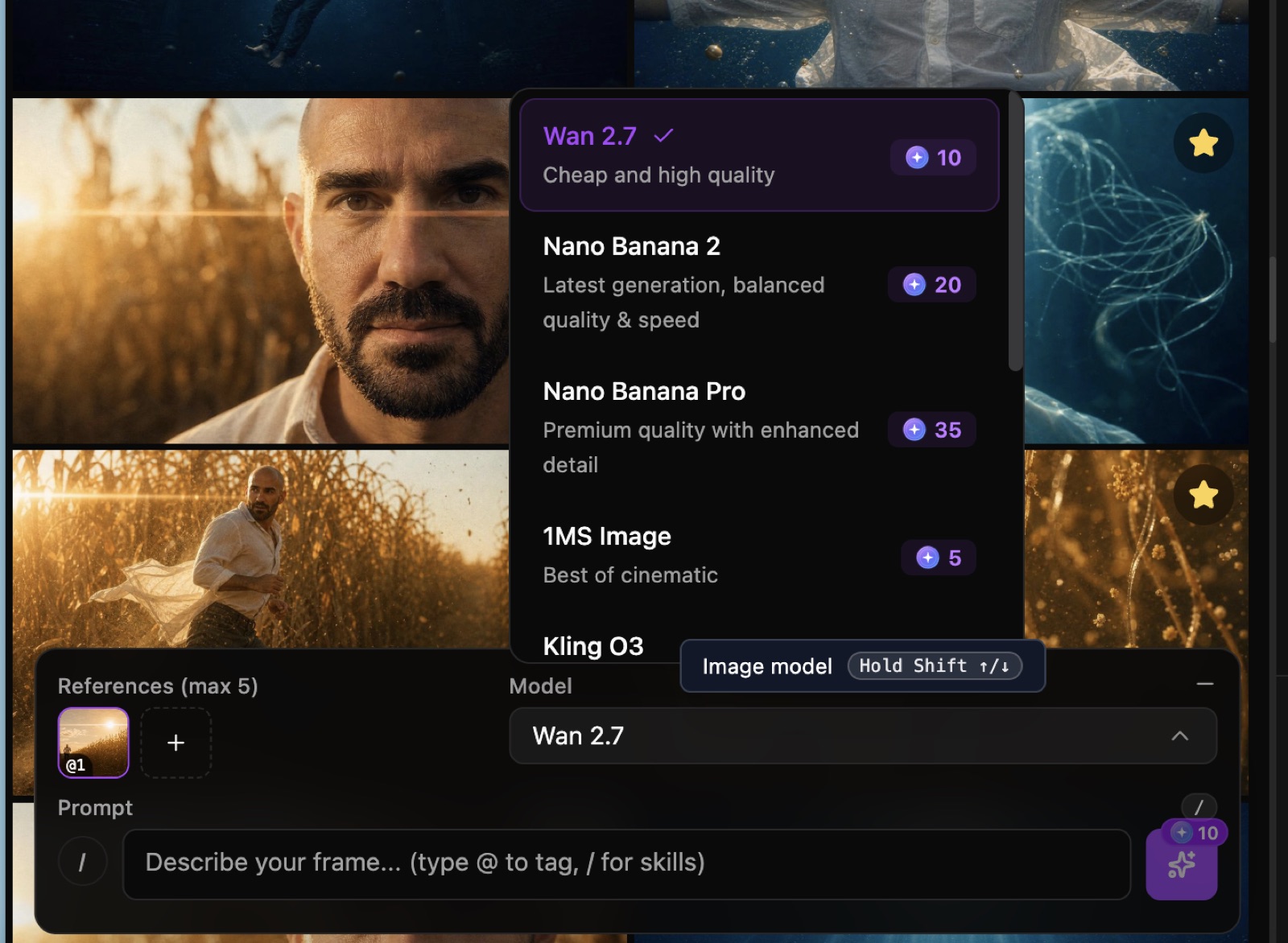The width and height of the screenshot is (1288, 943).
Task: Click the Latest generation, balanced quality description
Action: [x=683, y=303]
